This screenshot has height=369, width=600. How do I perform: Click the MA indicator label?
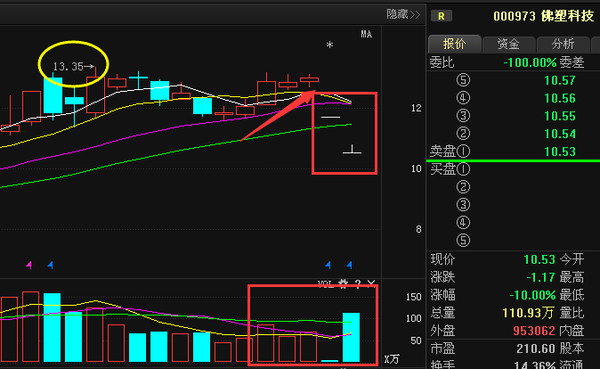[366, 34]
